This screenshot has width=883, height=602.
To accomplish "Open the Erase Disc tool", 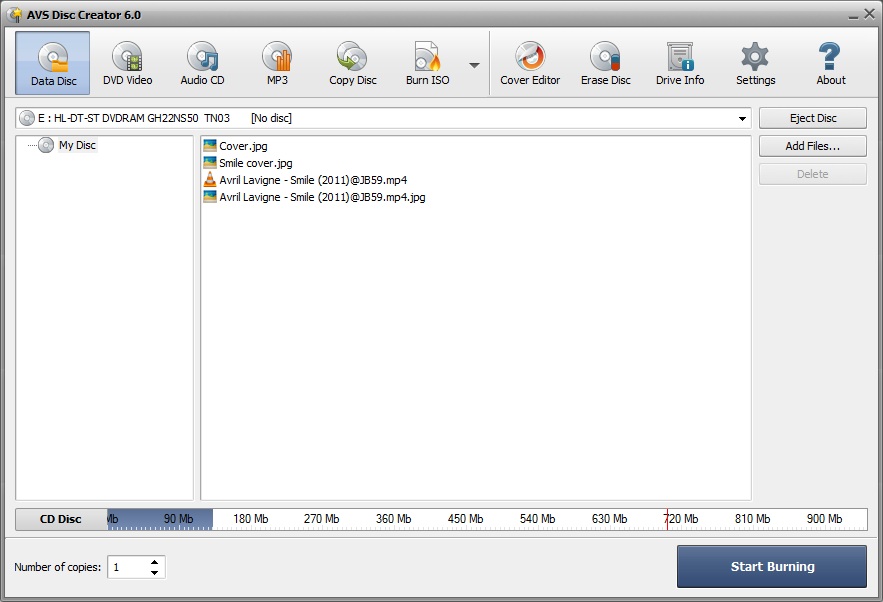I will point(605,62).
